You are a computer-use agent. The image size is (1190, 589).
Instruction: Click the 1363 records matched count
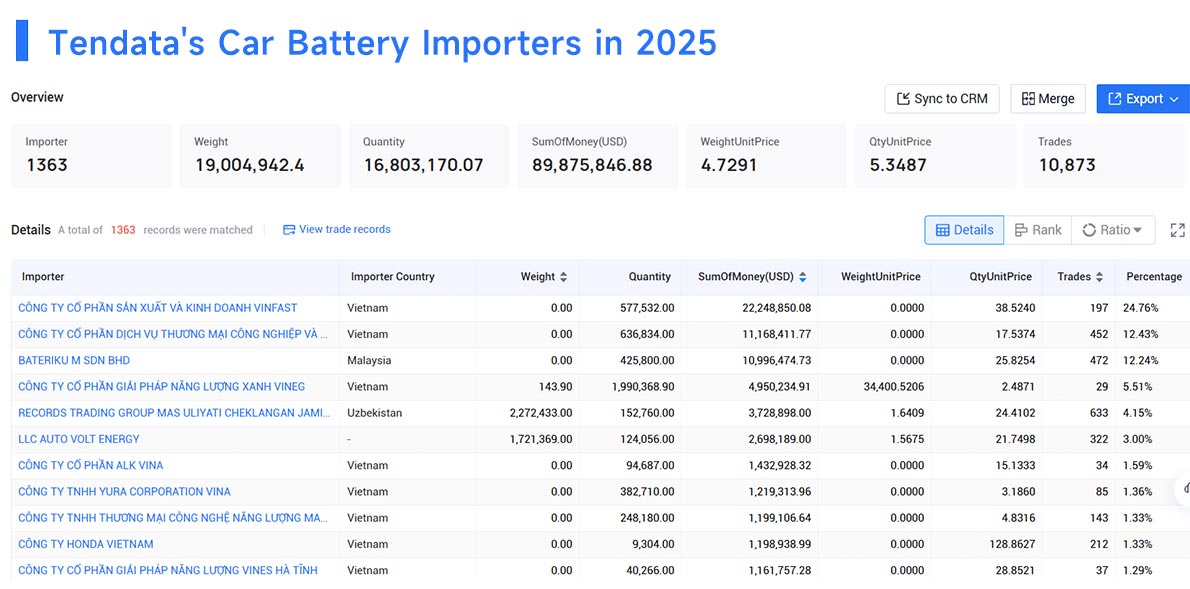pyautogui.click(x=123, y=229)
